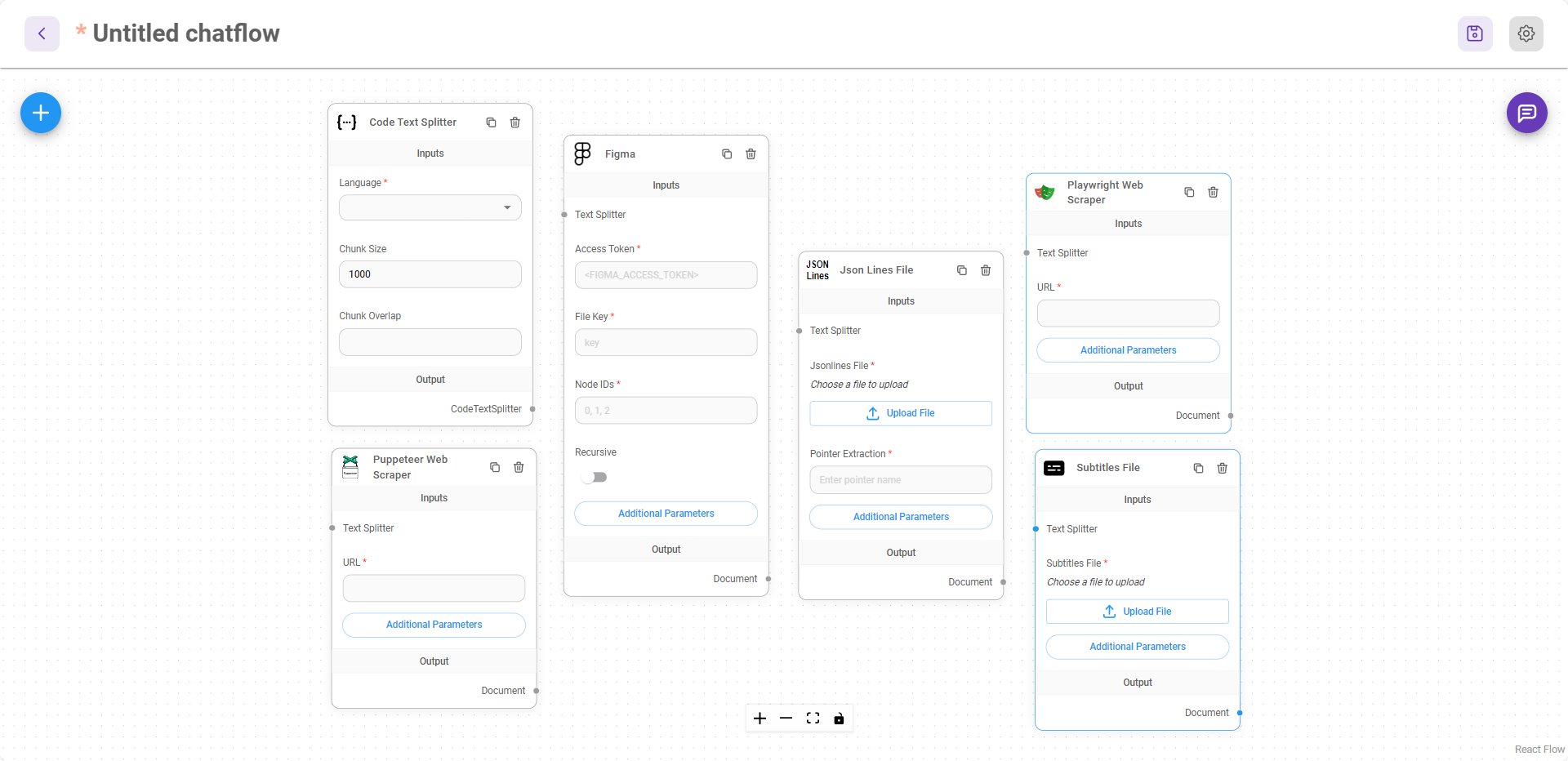Save the chatflow
Image resolution: width=1568 pixels, height=761 pixels.
[1474, 33]
